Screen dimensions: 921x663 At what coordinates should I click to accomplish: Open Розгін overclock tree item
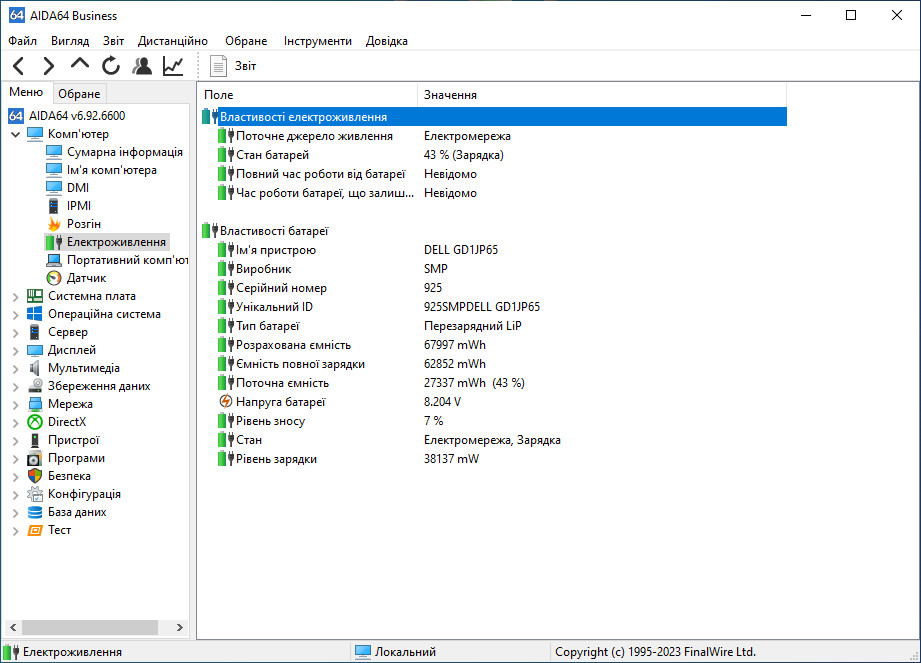point(83,224)
